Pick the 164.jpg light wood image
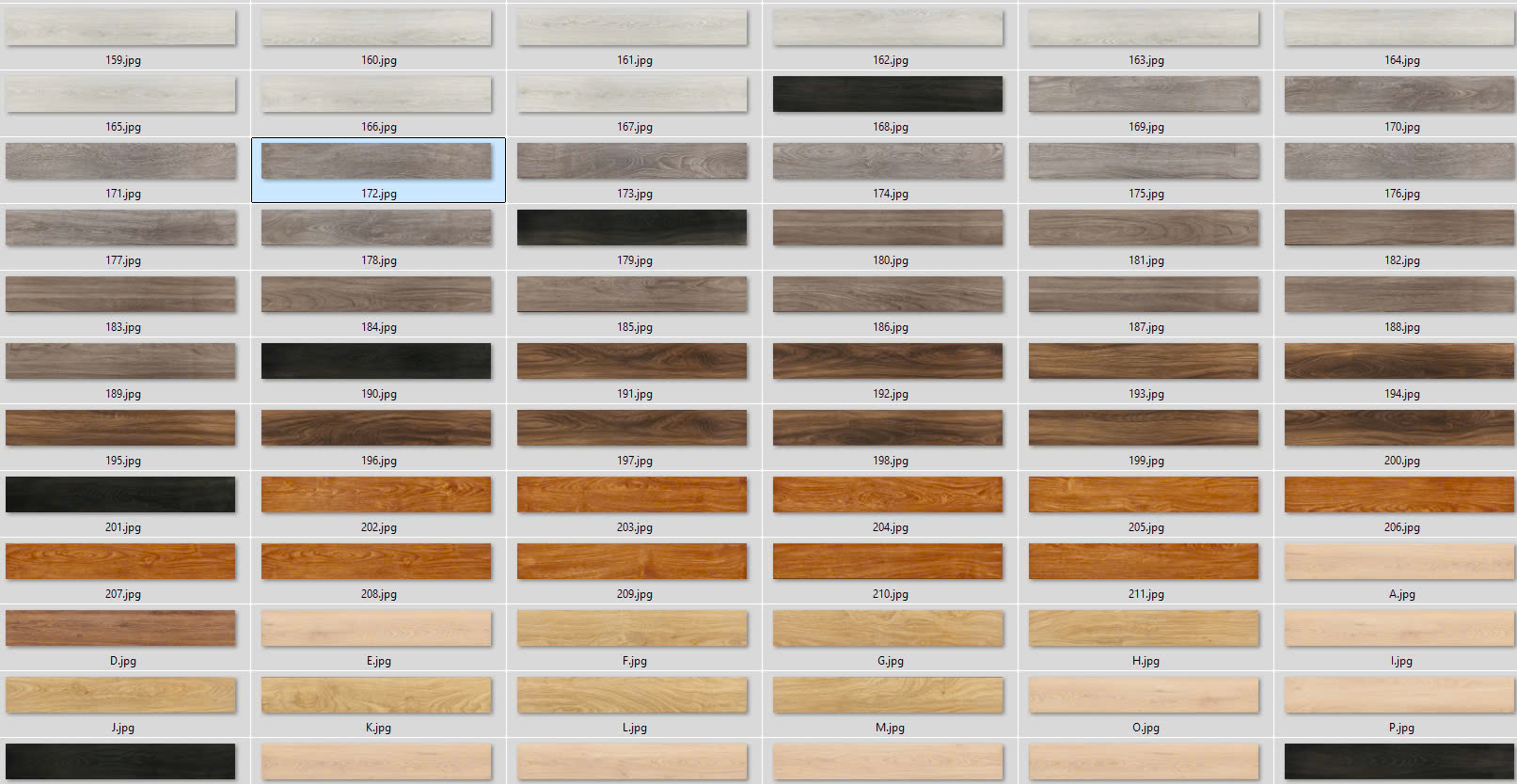This screenshot has height=784, width=1517. click(x=1399, y=27)
